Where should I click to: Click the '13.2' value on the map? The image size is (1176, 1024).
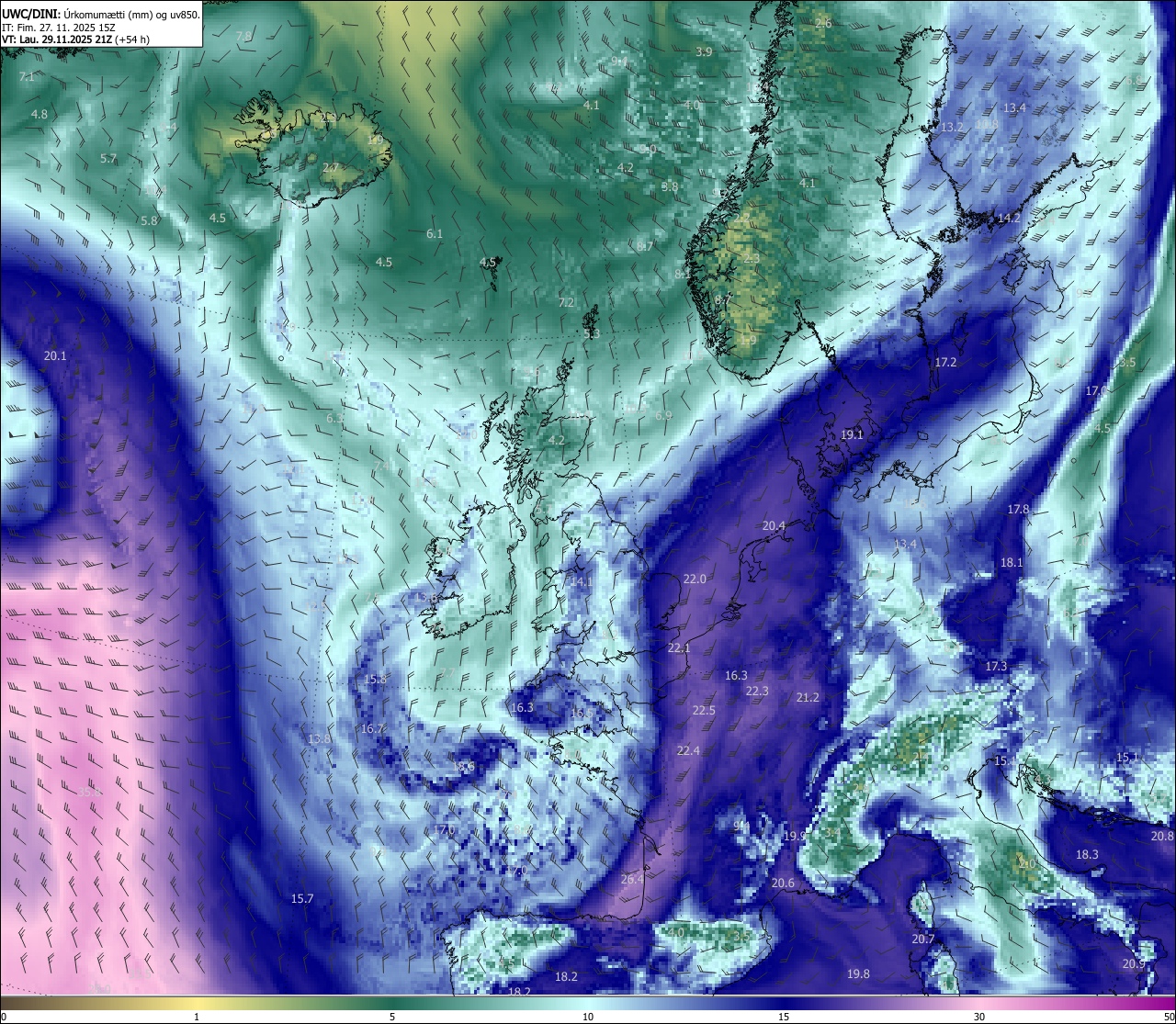(x=952, y=127)
